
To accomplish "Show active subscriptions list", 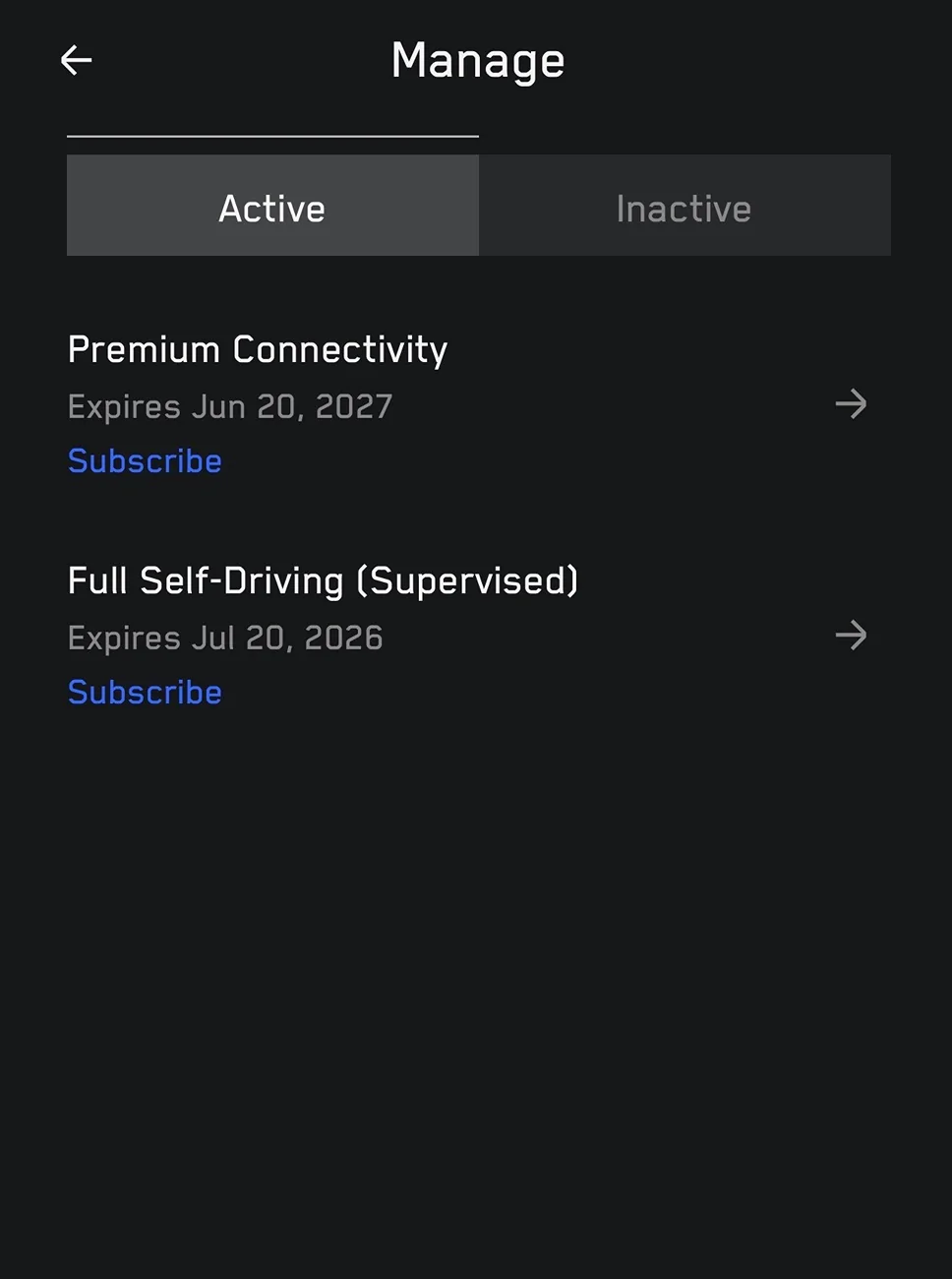I will (272, 206).
